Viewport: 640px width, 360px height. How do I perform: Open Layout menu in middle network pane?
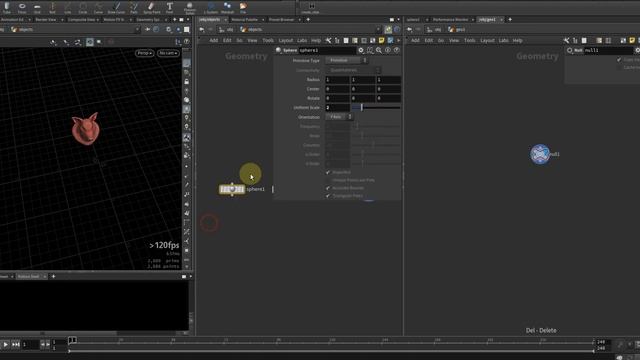(x=286, y=40)
